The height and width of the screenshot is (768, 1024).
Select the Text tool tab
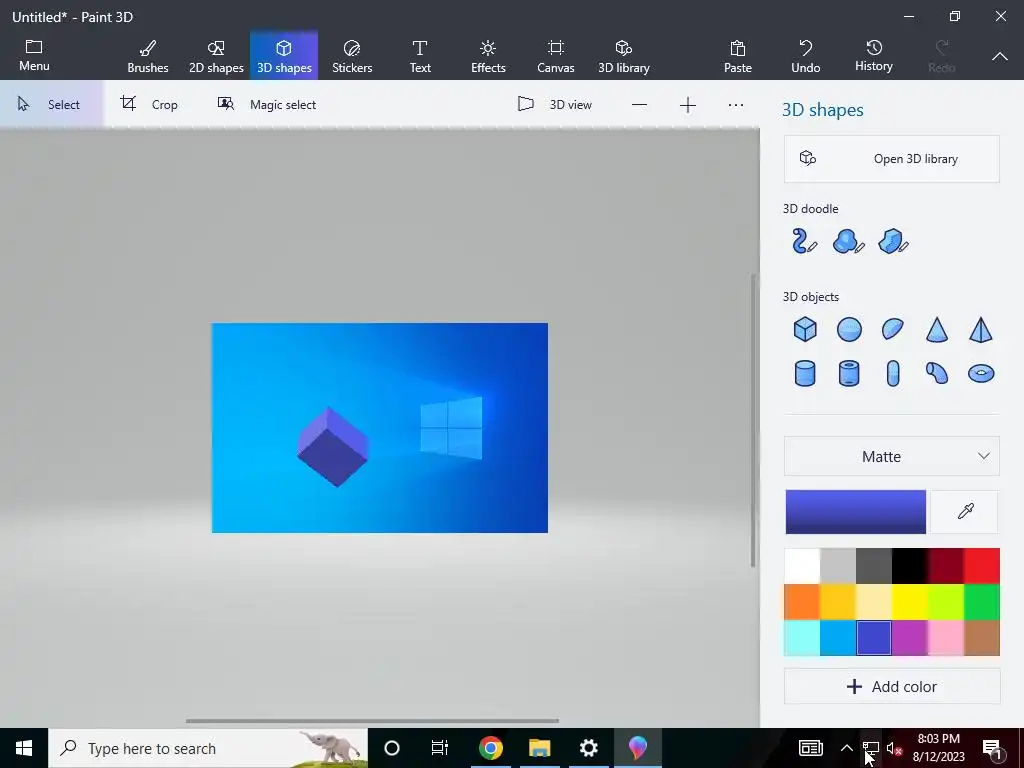click(420, 56)
